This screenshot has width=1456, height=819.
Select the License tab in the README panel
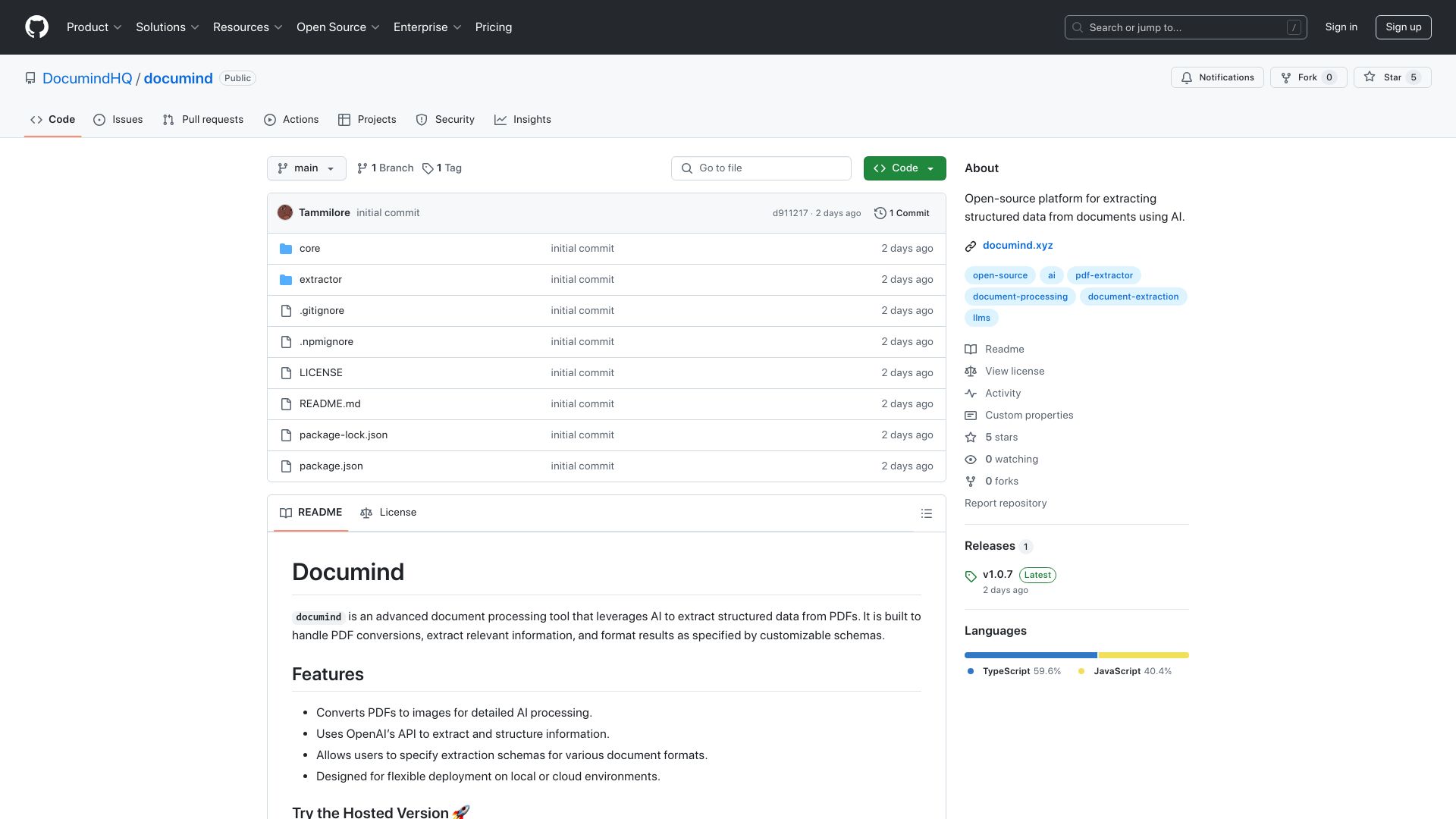click(388, 513)
